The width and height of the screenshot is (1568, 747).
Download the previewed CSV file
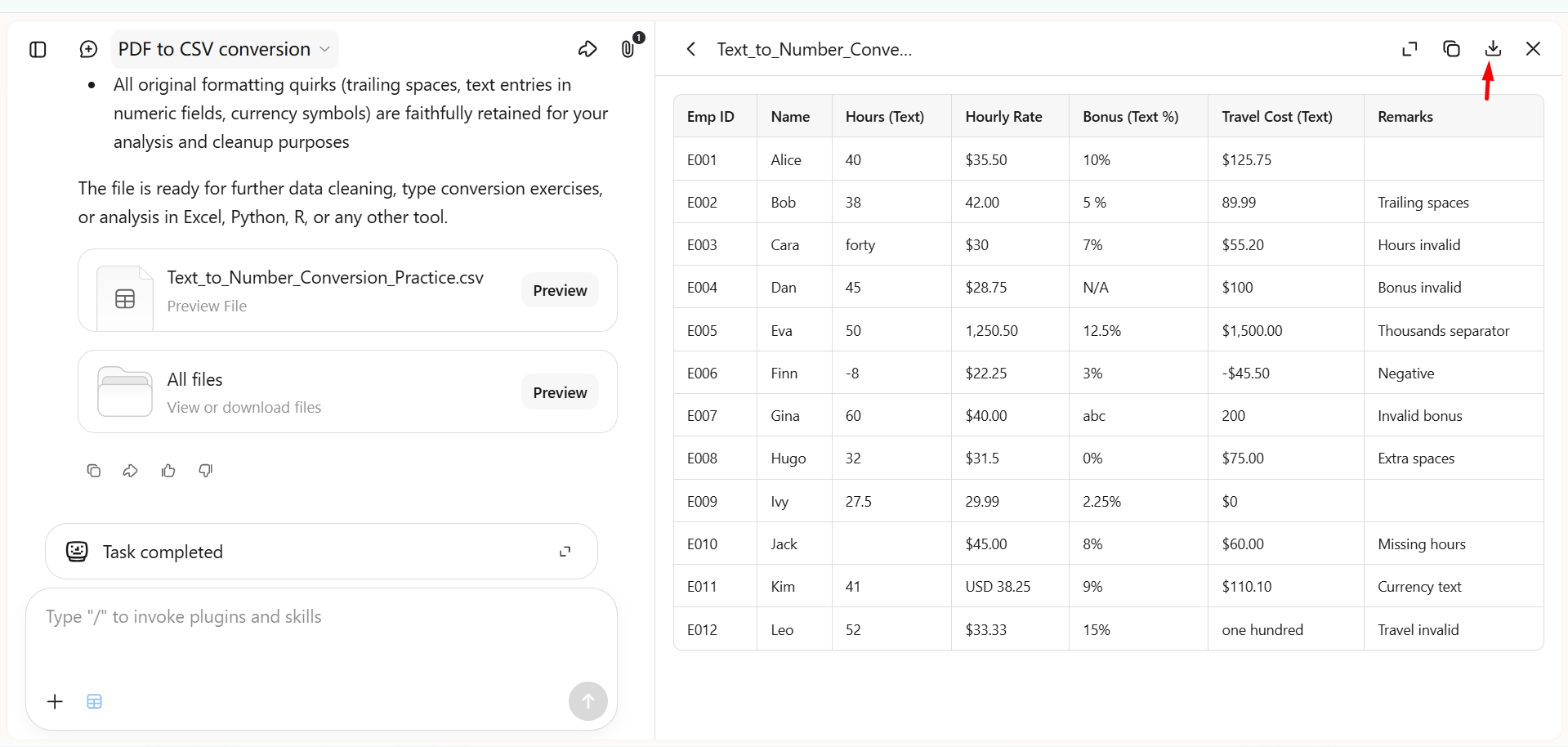tap(1493, 49)
